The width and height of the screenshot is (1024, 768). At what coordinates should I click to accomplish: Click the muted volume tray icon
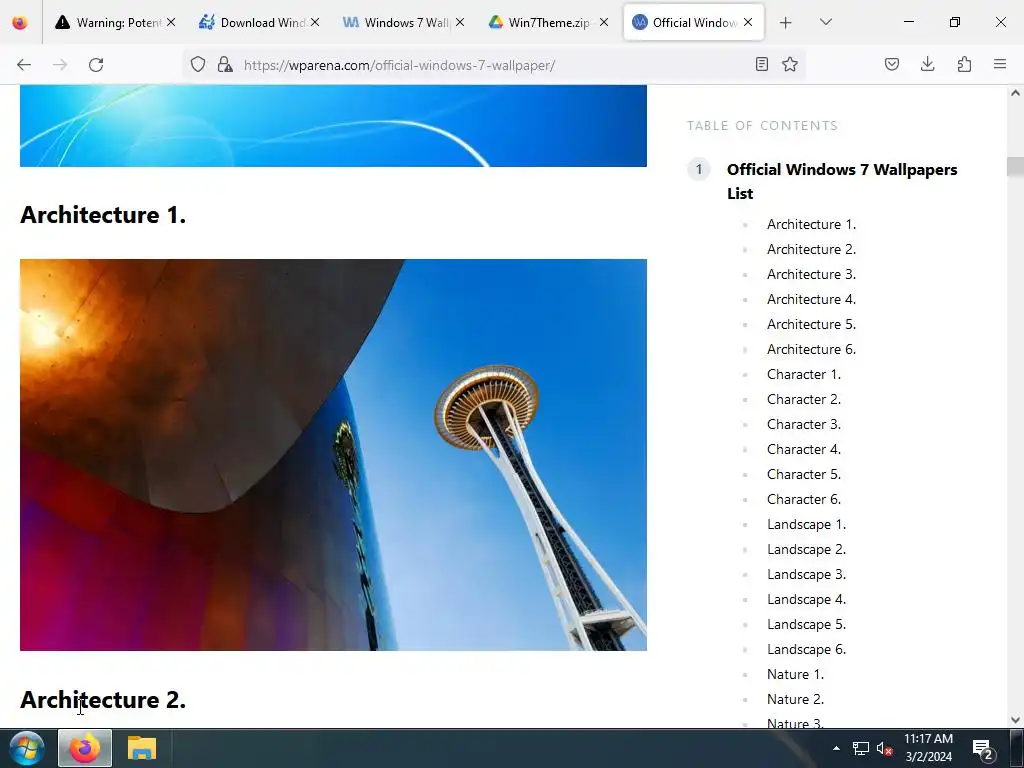tap(884, 748)
